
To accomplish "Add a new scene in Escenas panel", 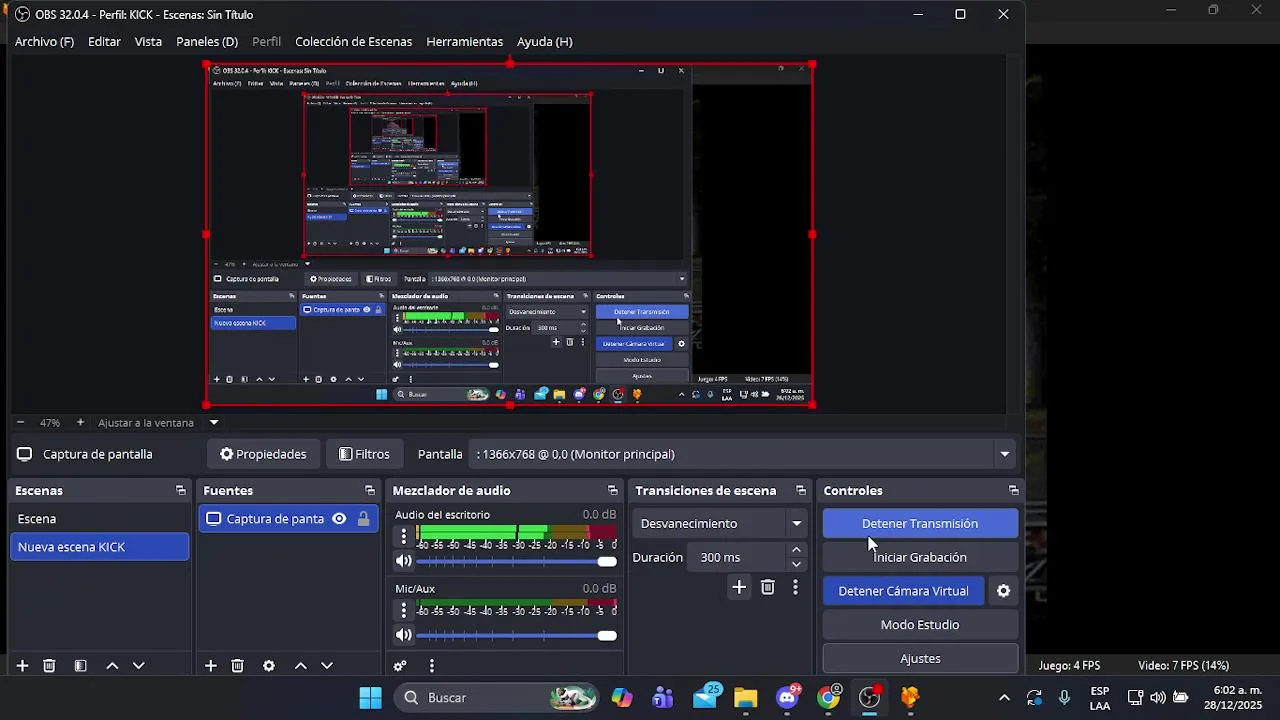I will (22, 666).
